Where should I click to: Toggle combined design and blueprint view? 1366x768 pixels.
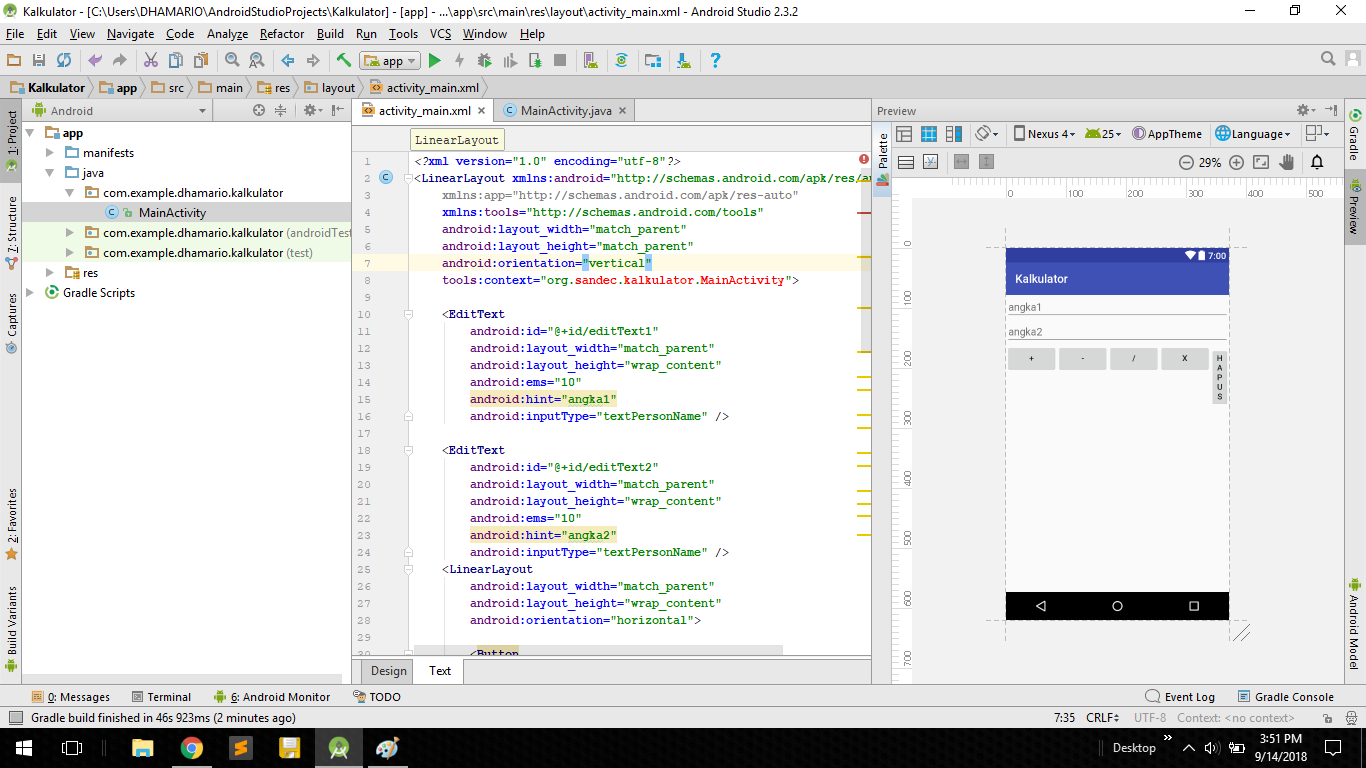pyautogui.click(x=953, y=133)
